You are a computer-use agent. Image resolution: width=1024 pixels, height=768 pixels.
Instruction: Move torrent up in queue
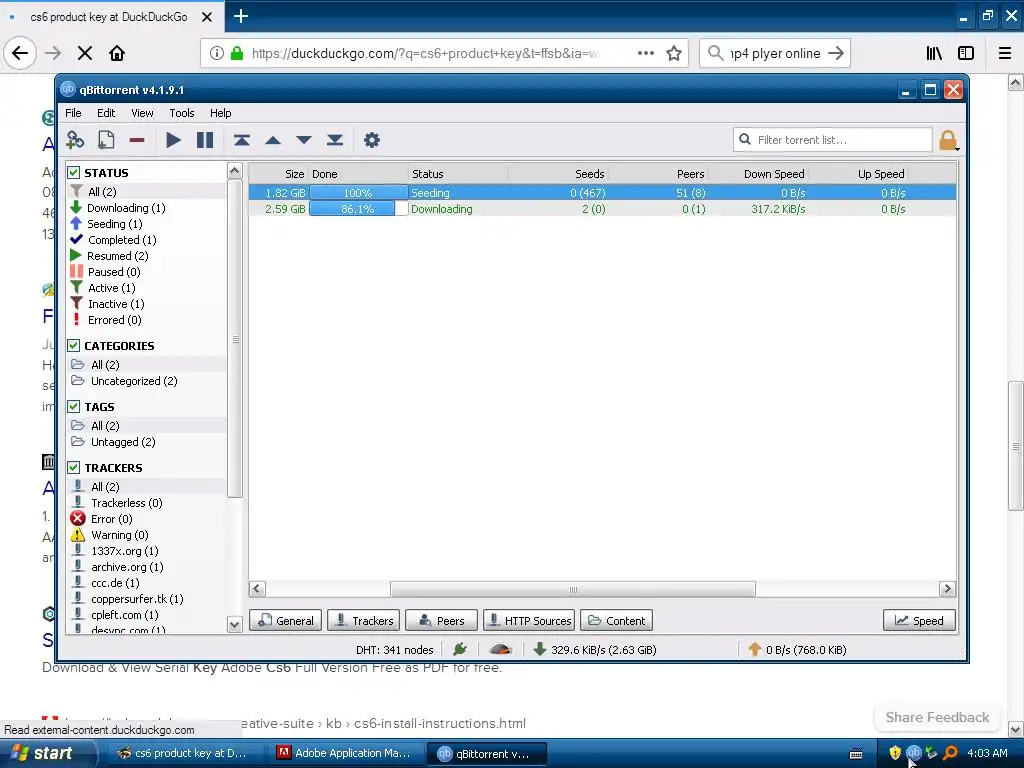coord(273,140)
